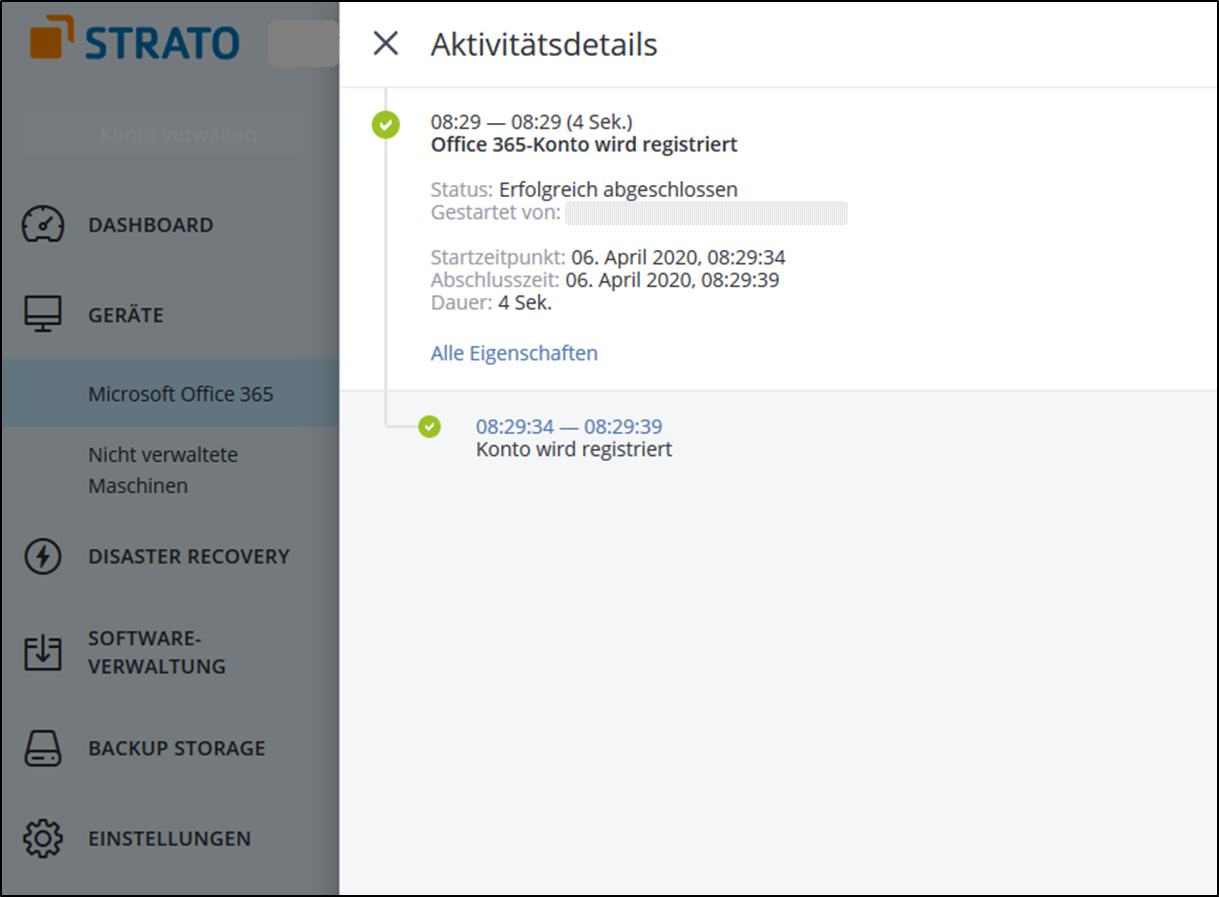Screen dimensions: 1219x897
Task: Select the Dashboard speedometer icon
Action: (x=41, y=224)
